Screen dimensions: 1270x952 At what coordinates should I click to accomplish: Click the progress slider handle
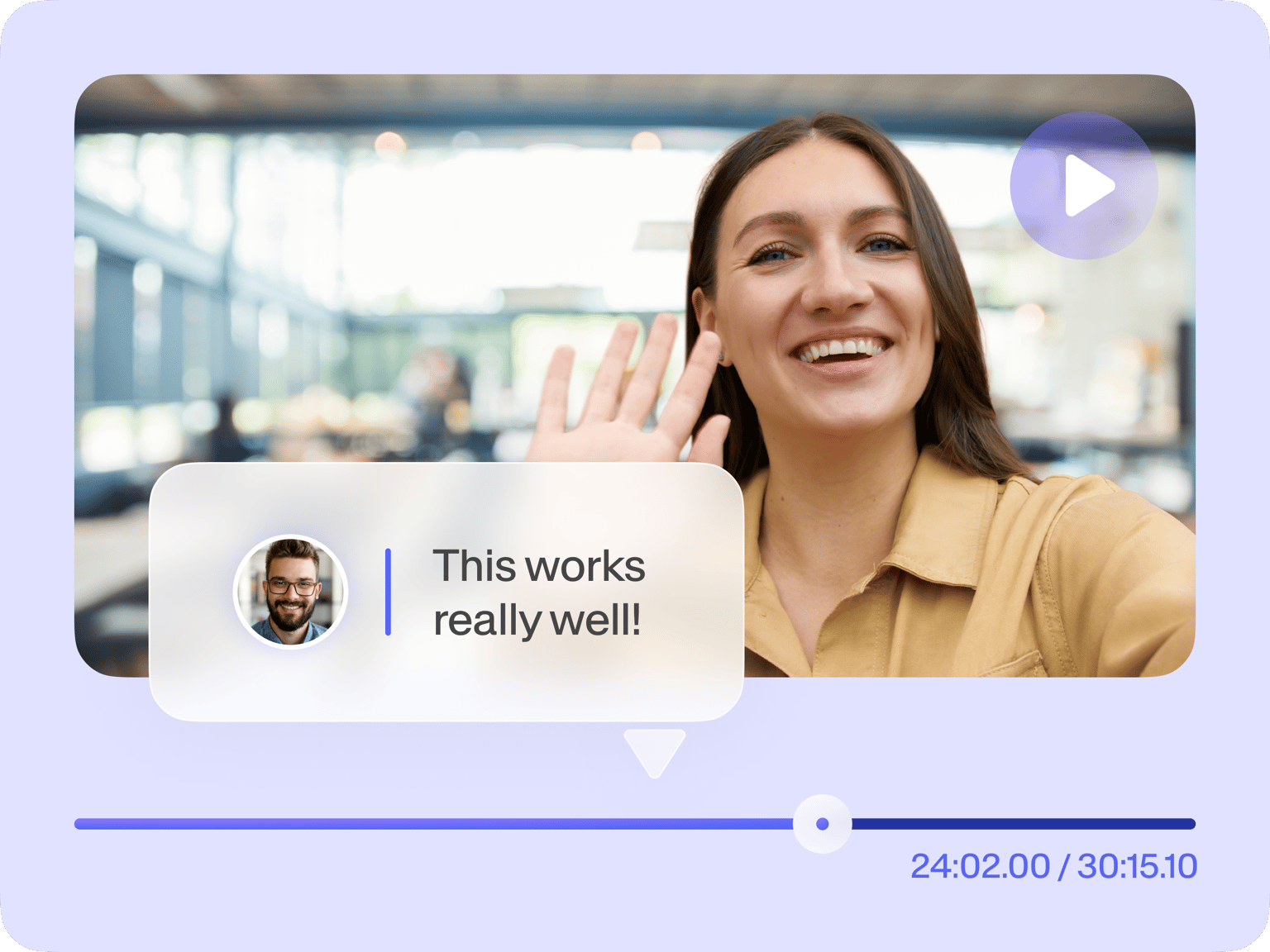pos(822,824)
